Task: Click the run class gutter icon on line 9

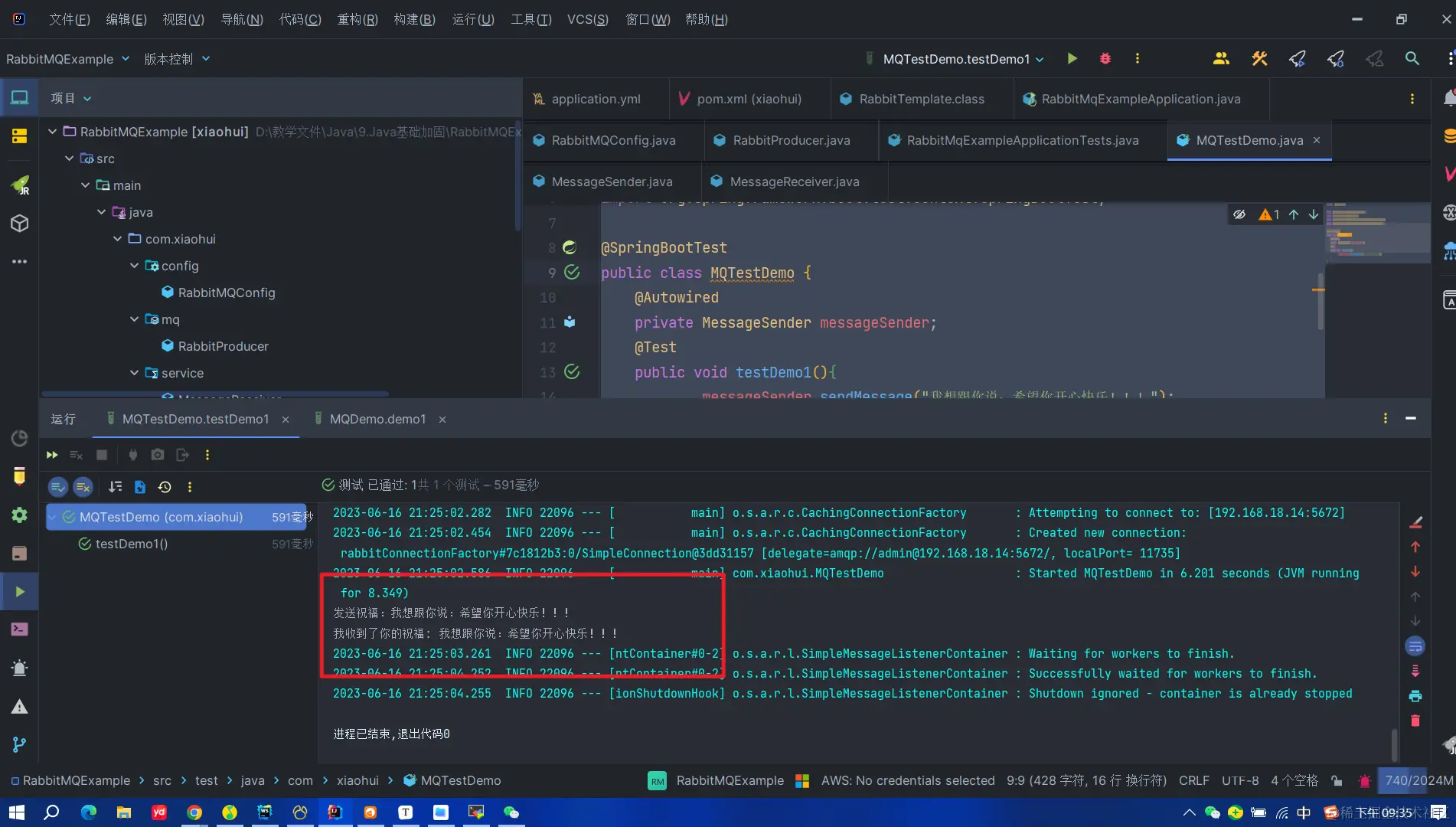Action: [572, 272]
